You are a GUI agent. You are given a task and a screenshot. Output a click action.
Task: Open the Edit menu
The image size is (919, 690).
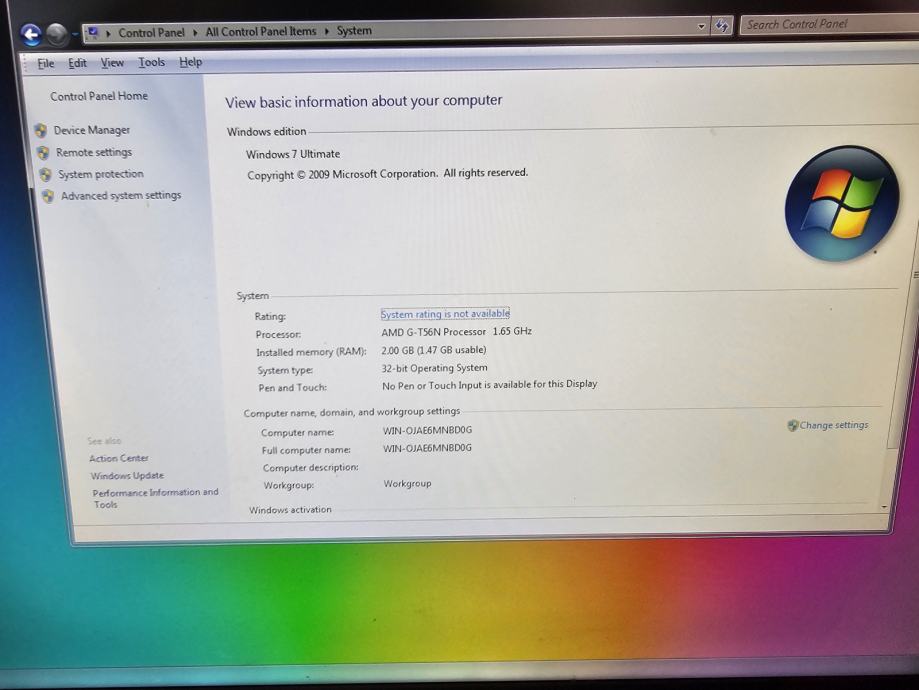[x=77, y=63]
